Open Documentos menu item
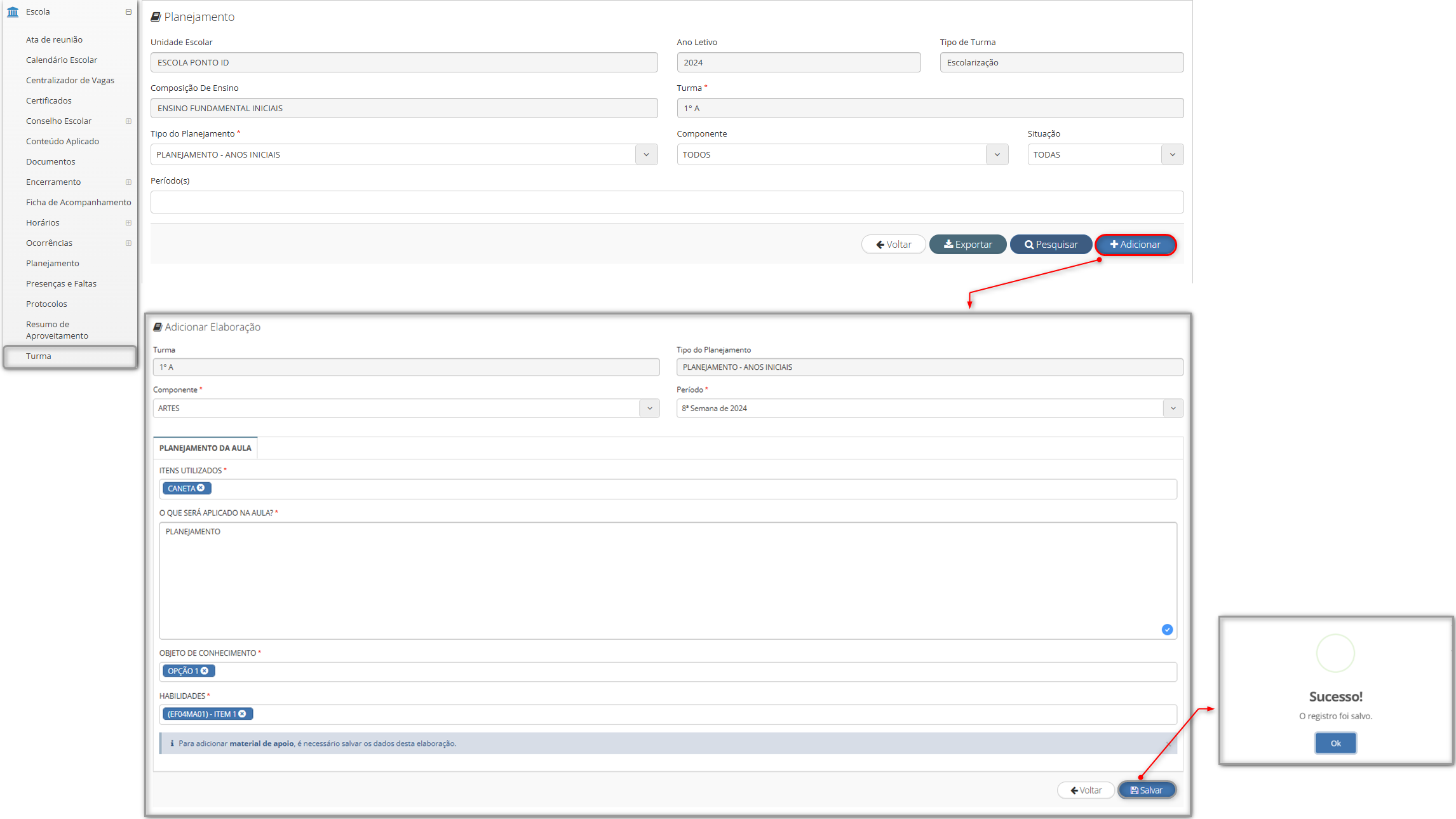1456x819 pixels. [x=50, y=161]
